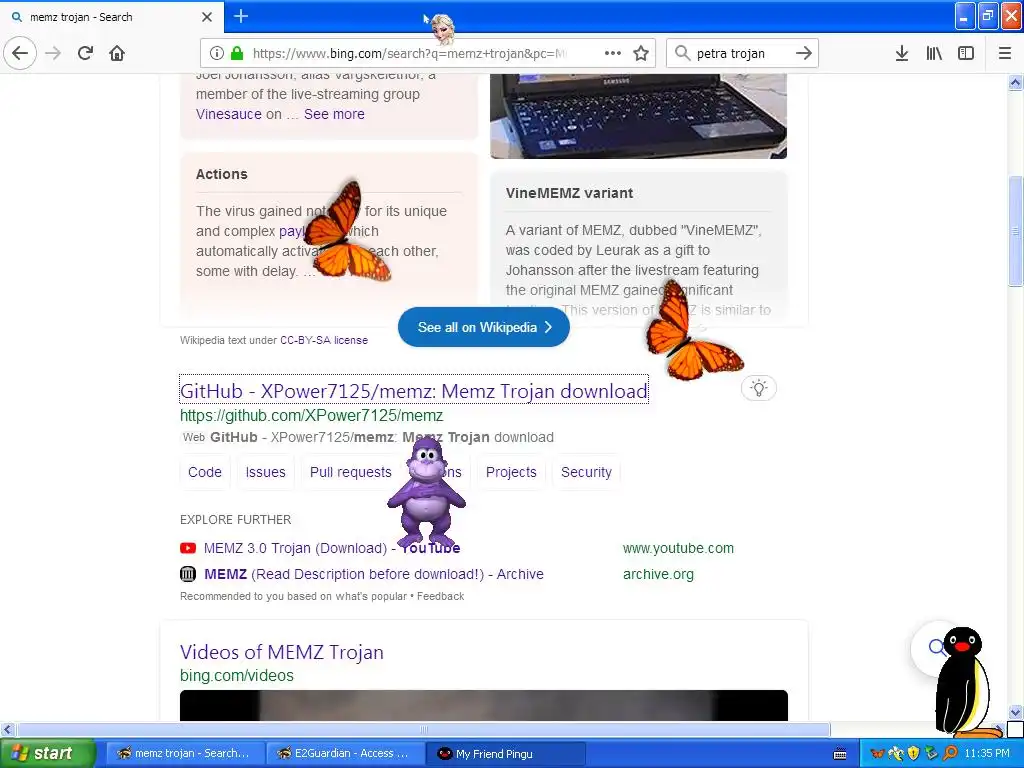
Task: Submit the petra trojan search with the arrow
Action: pyautogui.click(x=804, y=53)
